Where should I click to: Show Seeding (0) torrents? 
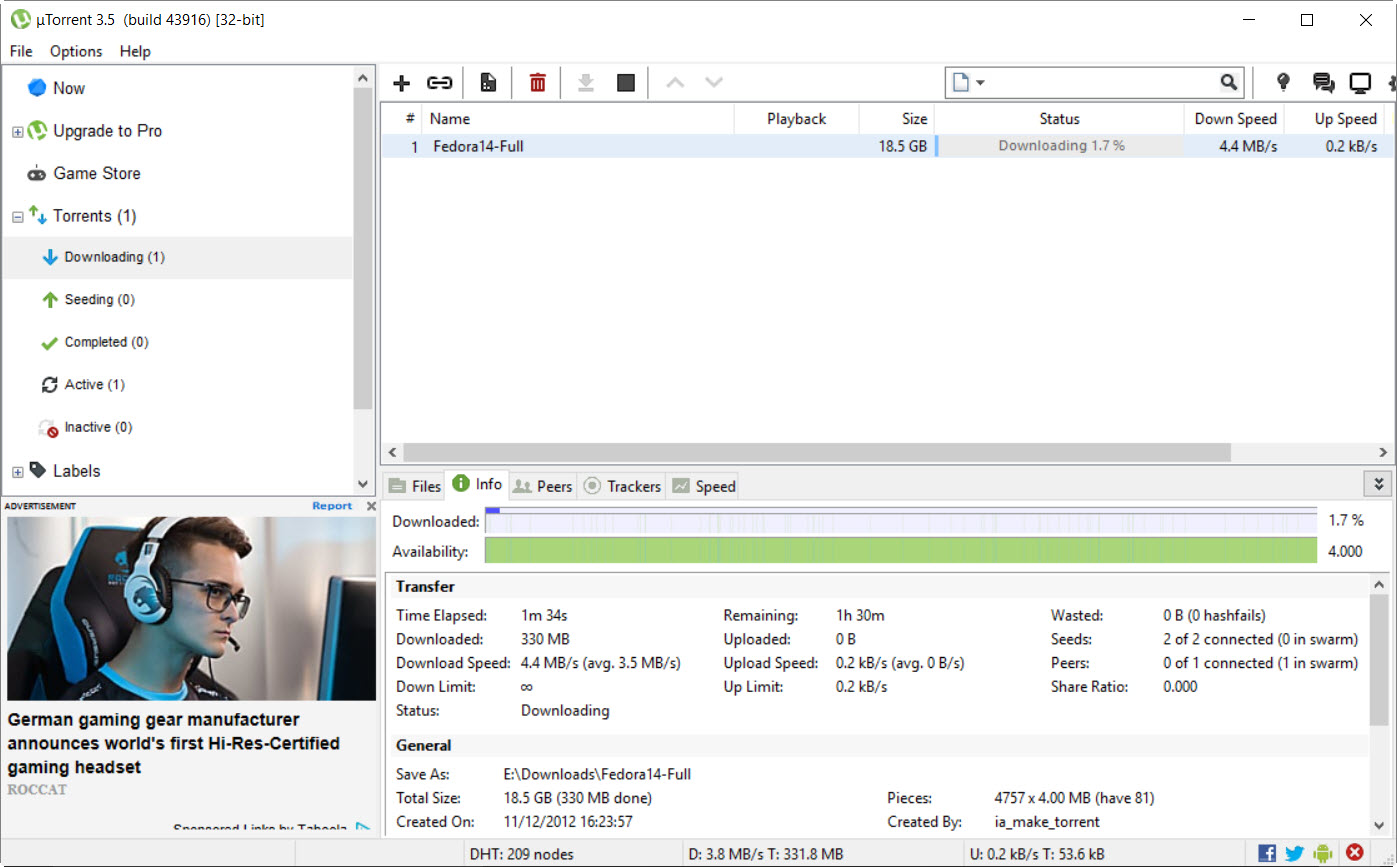pyautogui.click(x=99, y=300)
